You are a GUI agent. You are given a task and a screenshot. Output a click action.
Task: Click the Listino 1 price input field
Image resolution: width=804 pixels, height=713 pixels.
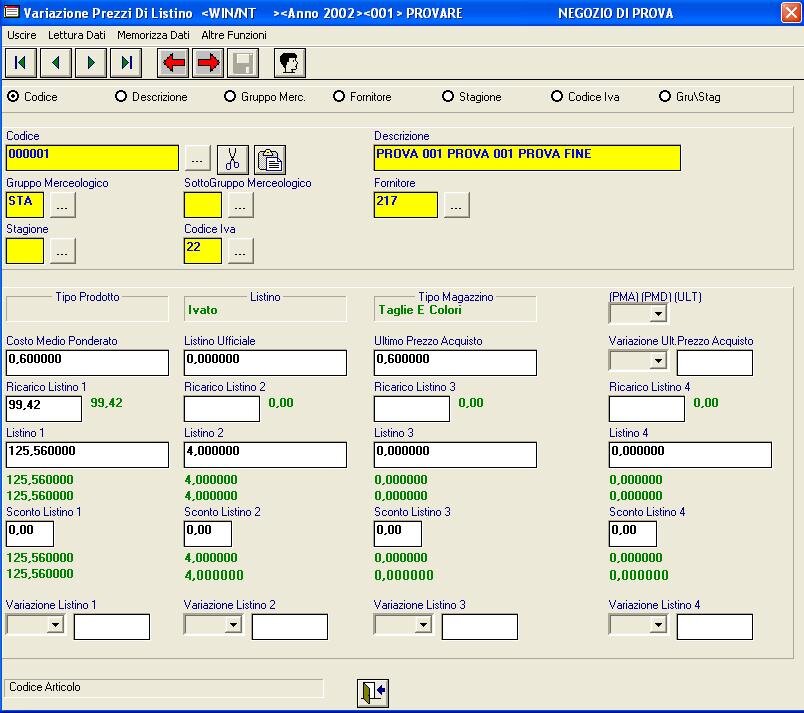87,455
